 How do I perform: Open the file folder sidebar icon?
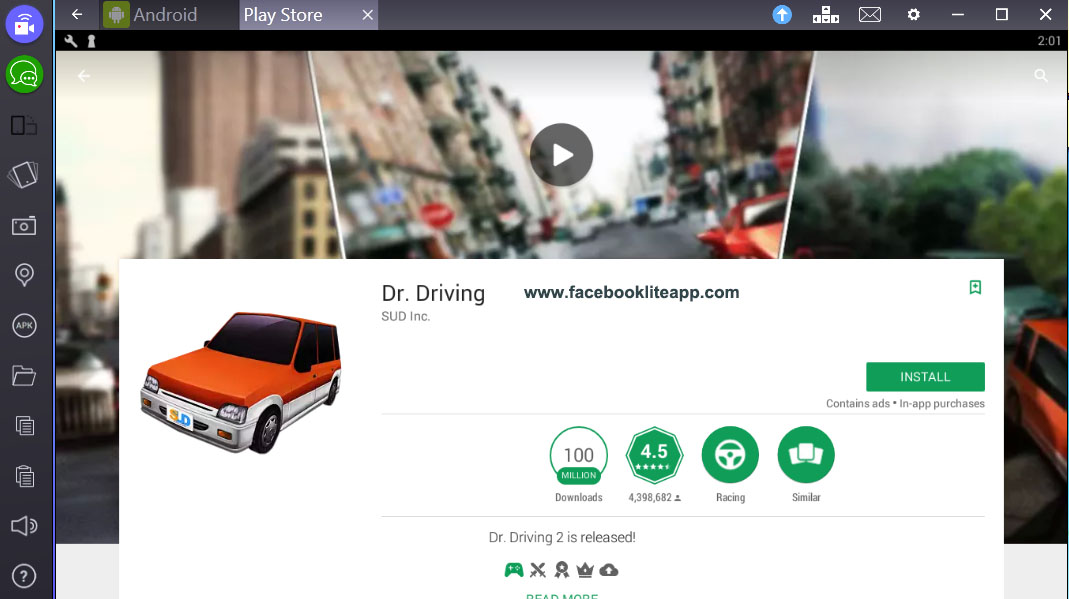coord(24,375)
